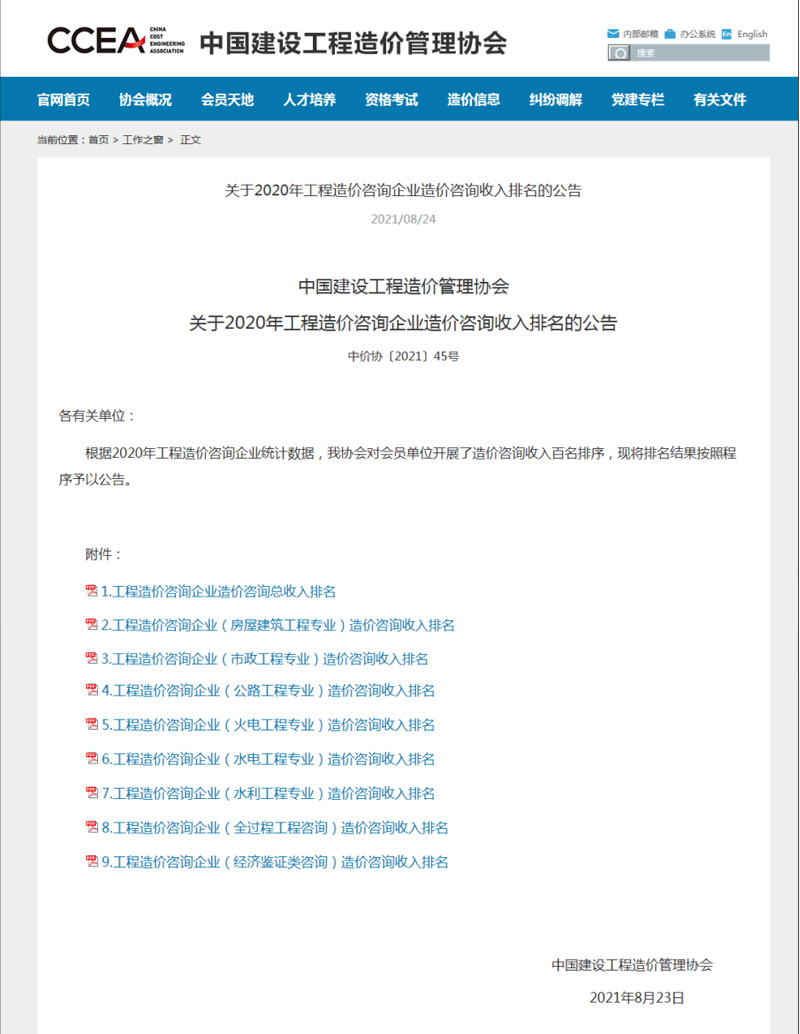Click PDF icon for attachment 6 水电工程

tap(91, 759)
